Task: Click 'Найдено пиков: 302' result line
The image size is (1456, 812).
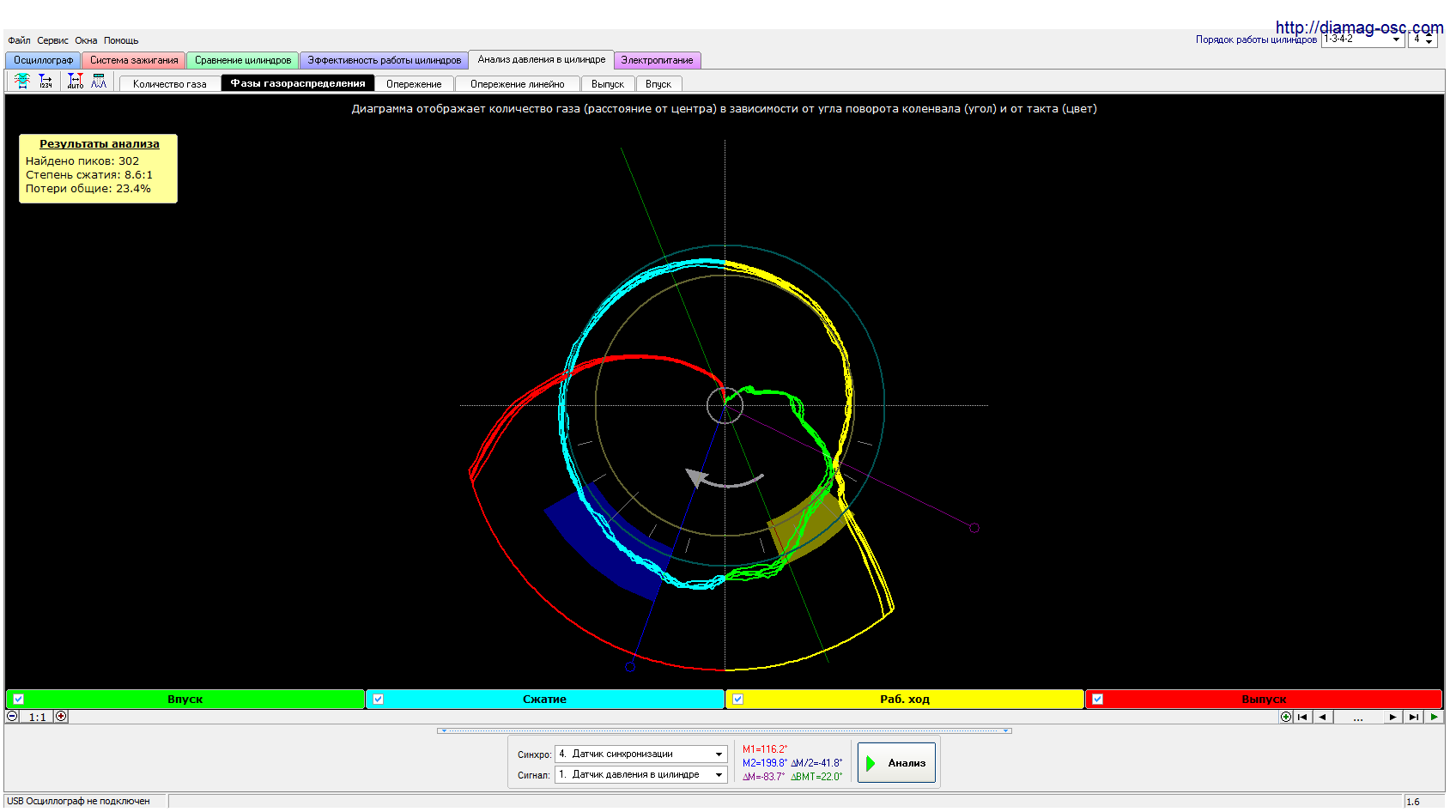Action: (82, 161)
